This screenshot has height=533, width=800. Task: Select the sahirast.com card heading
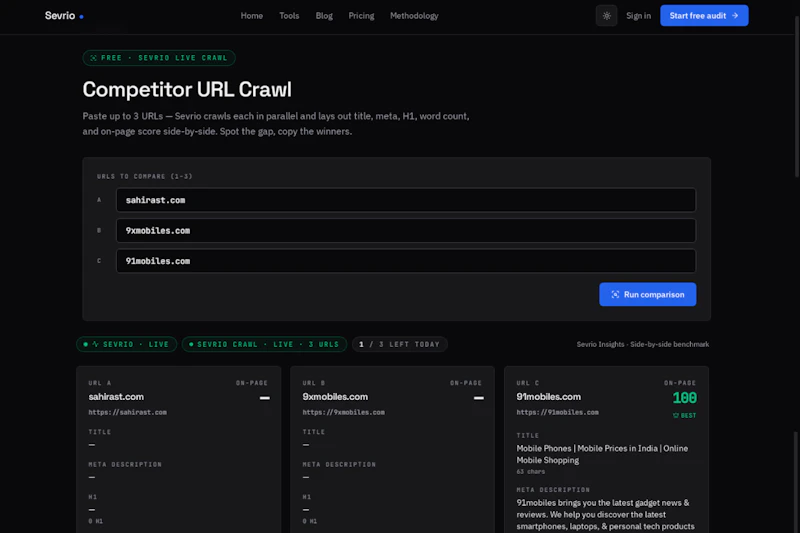tap(116, 397)
